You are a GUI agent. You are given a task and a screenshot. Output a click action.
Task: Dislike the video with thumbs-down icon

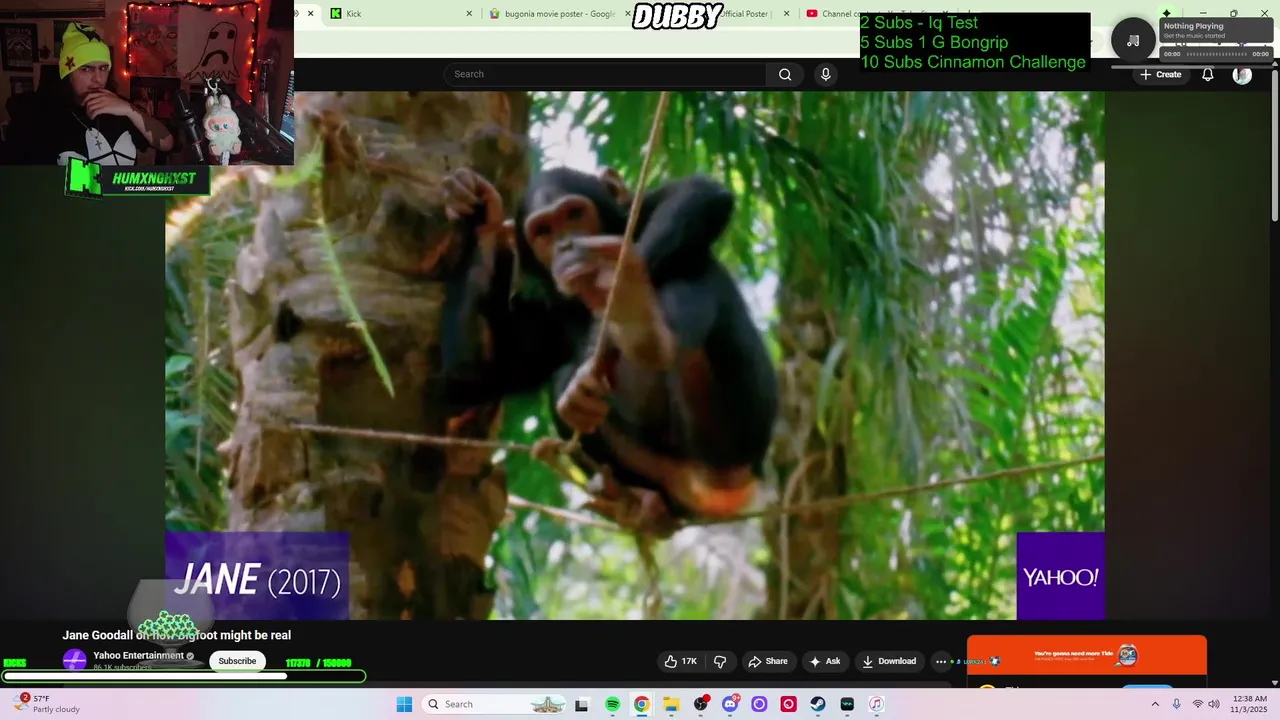click(x=720, y=661)
